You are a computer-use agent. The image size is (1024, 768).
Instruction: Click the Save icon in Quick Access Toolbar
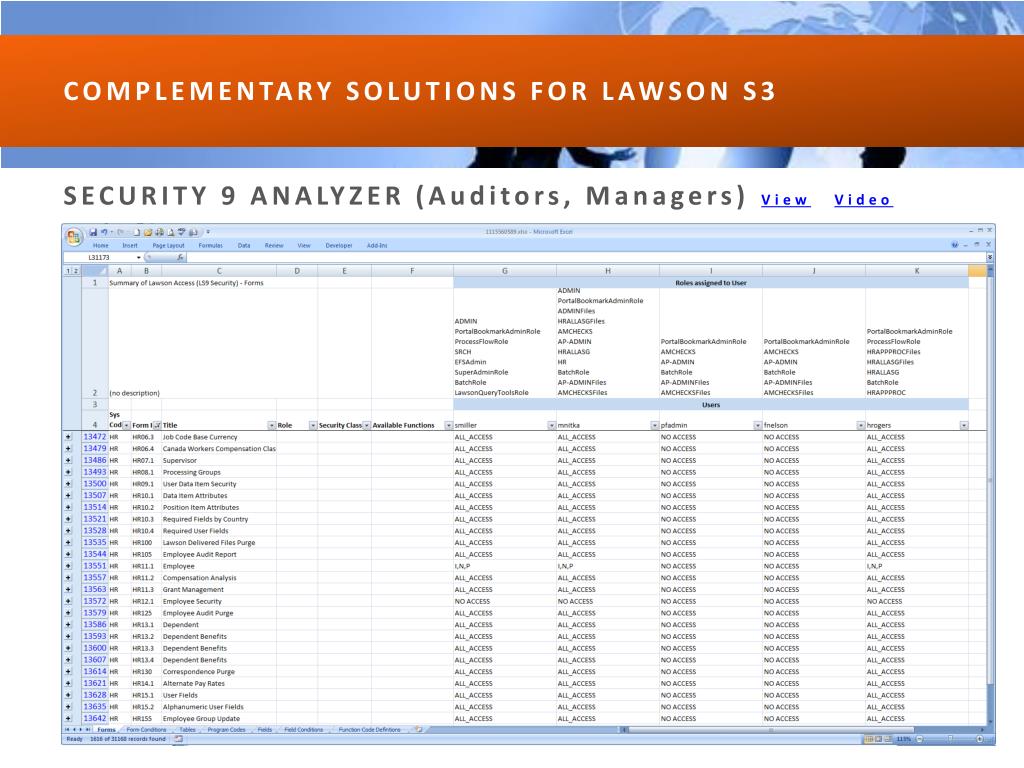click(x=93, y=232)
